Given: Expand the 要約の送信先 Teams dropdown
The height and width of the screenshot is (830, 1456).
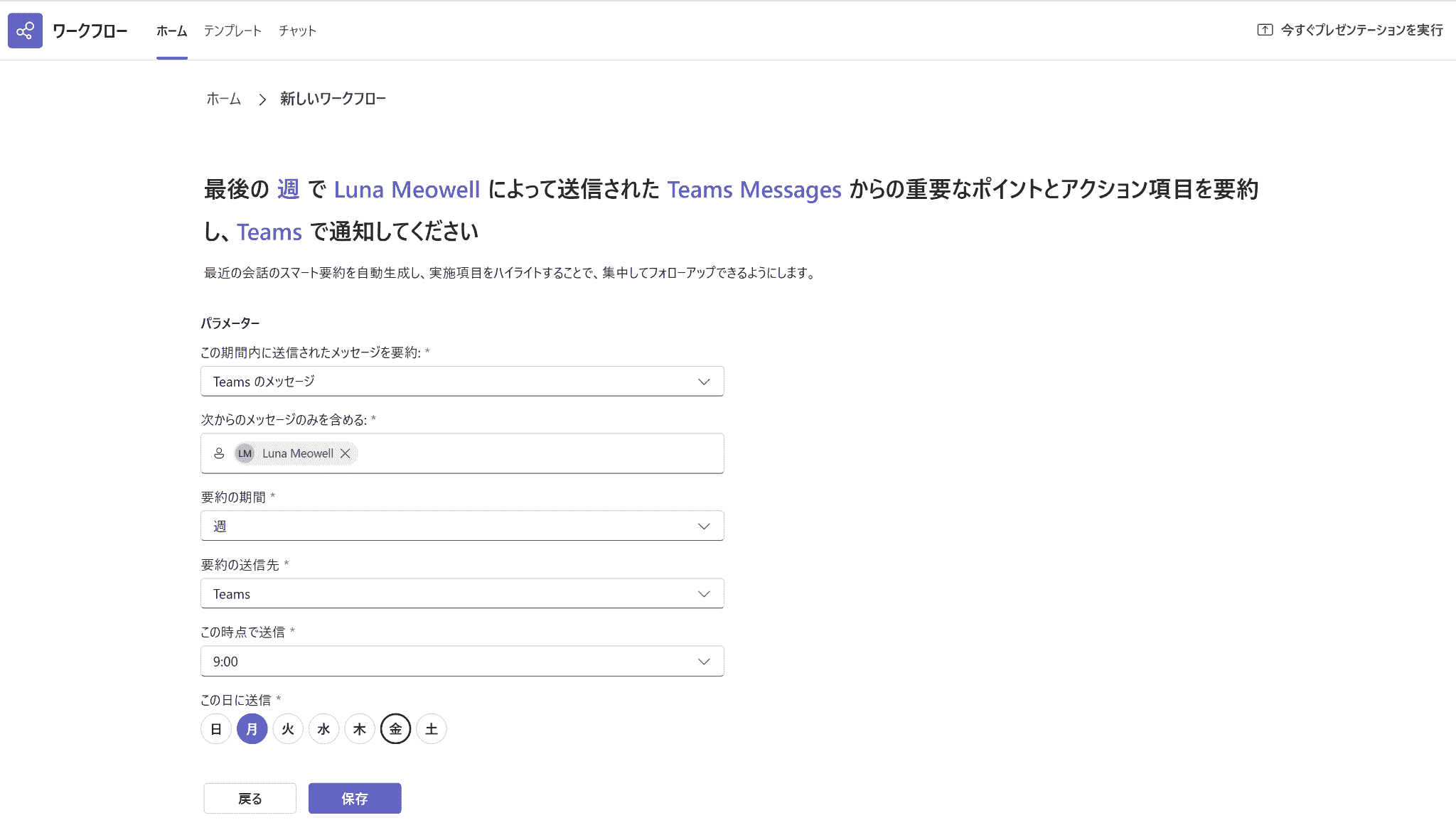Looking at the screenshot, I should [462, 594].
